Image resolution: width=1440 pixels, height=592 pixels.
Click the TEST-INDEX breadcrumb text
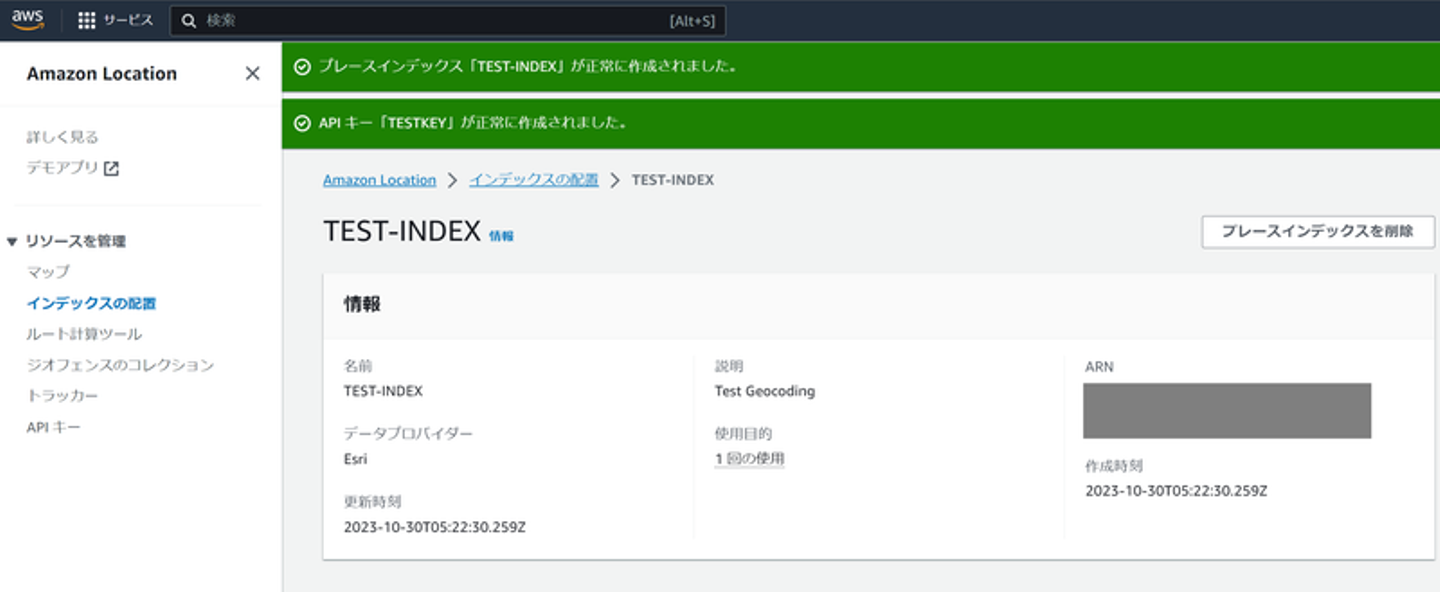pyautogui.click(x=673, y=180)
